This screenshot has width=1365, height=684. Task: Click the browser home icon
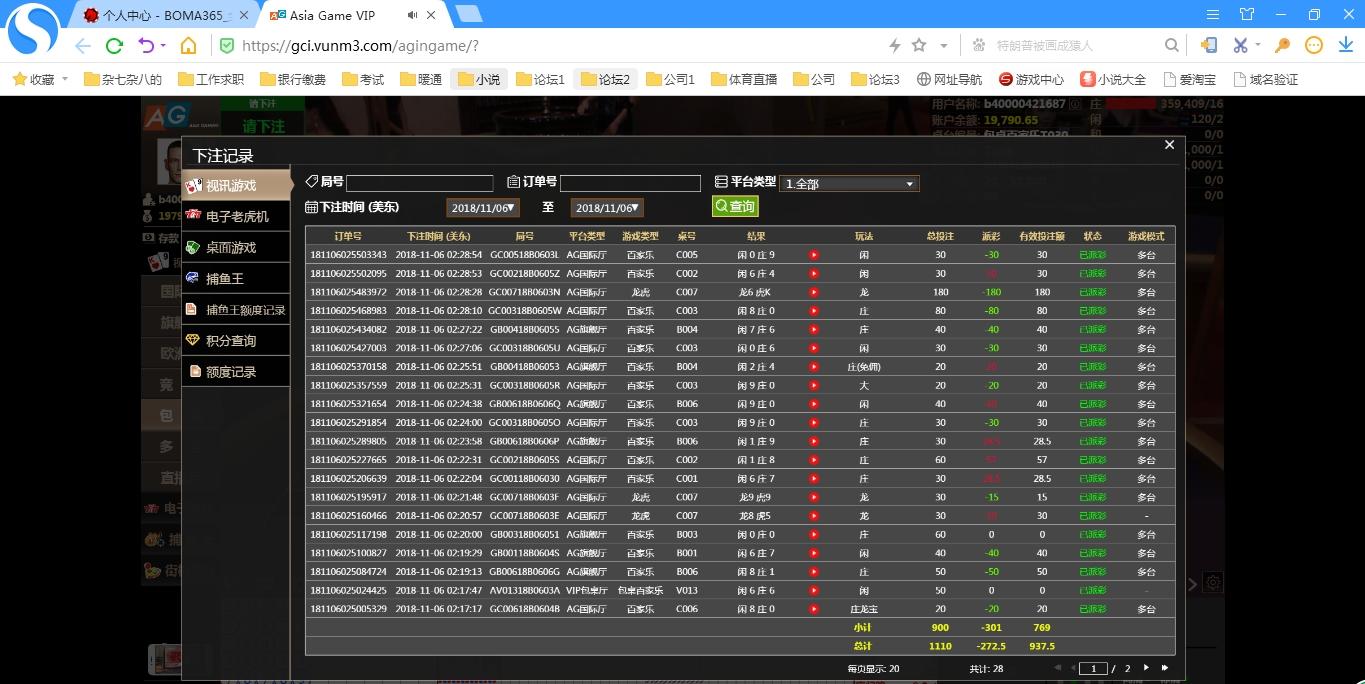tap(188, 46)
